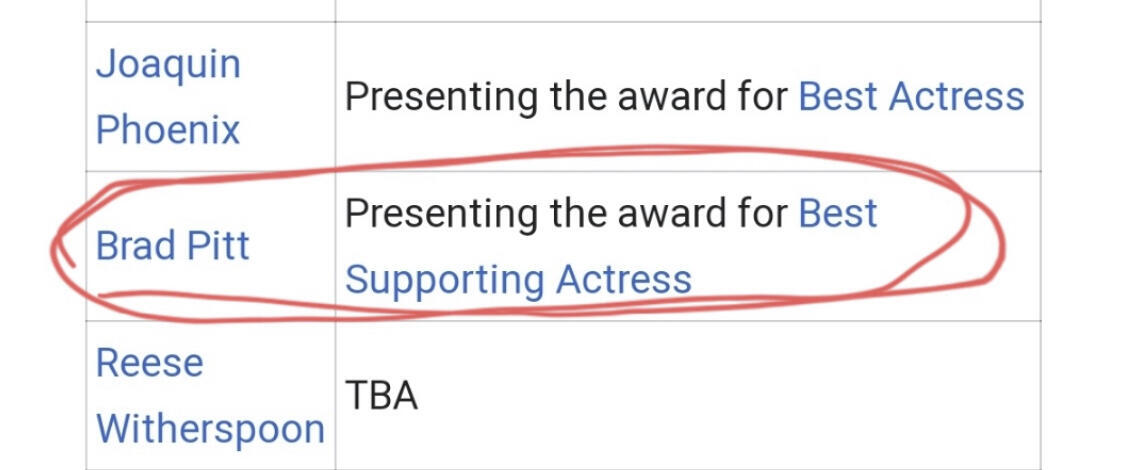
Task: Follow the Best Actress link
Action: click(911, 97)
